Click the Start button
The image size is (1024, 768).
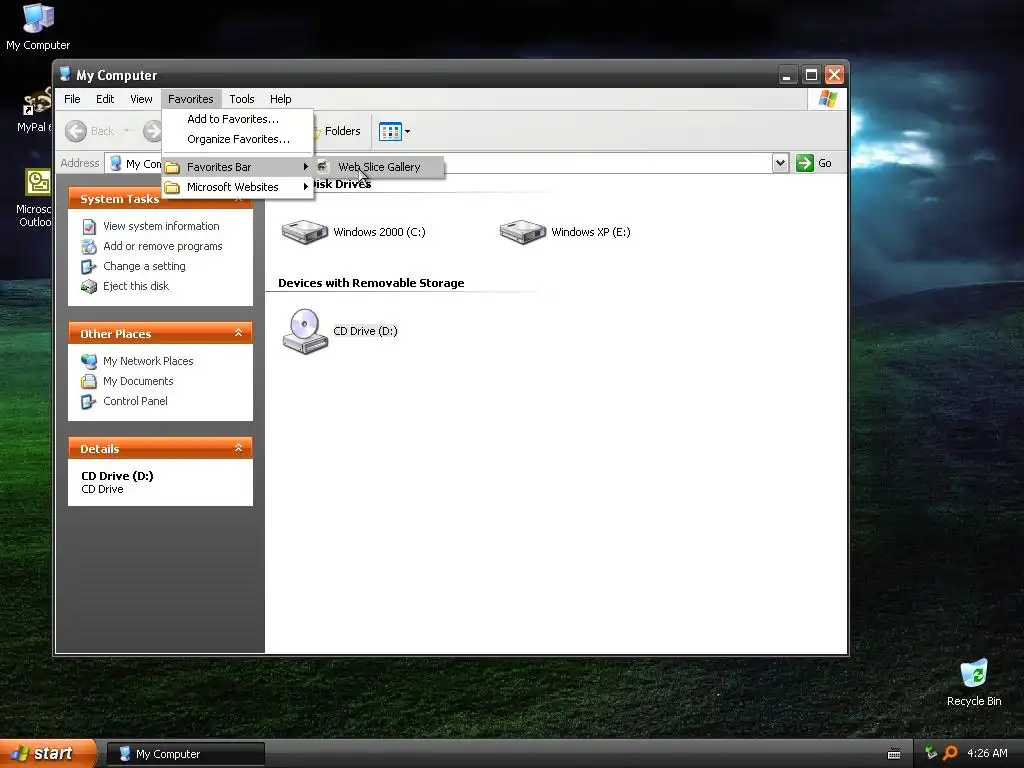pos(48,754)
